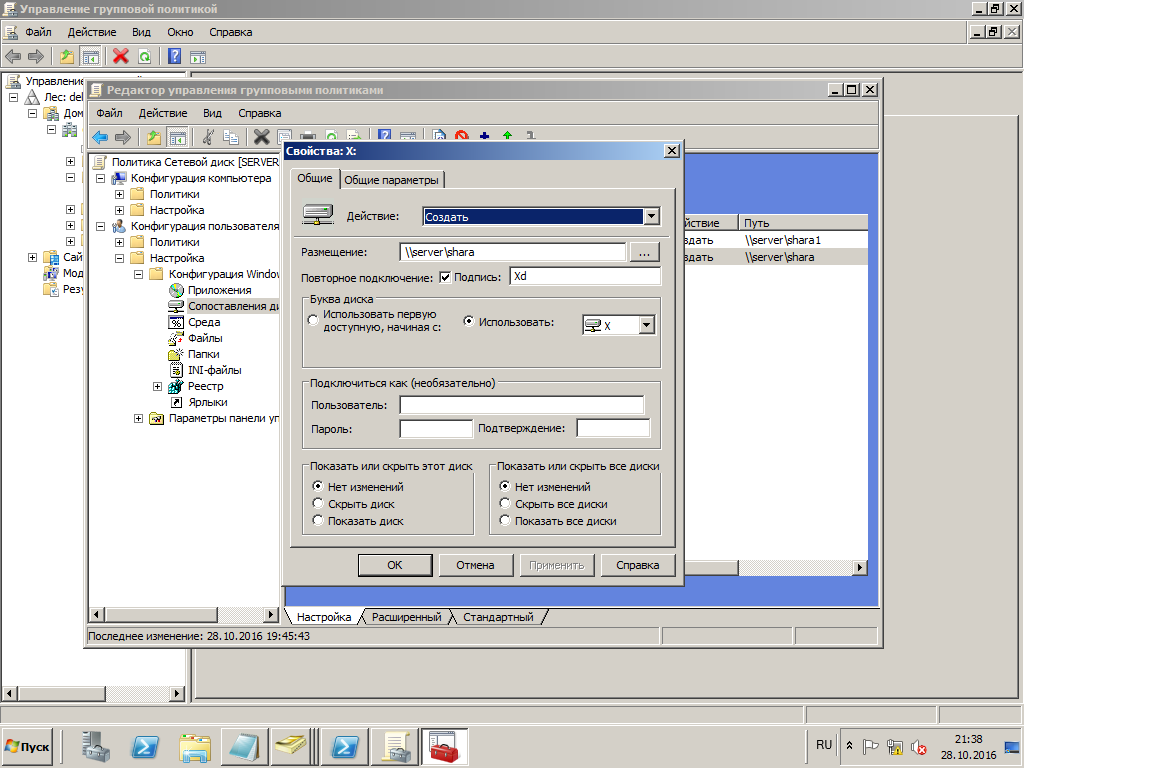Open the Действие dropdown showing Создать
The height and width of the screenshot is (768, 1152).
652,217
